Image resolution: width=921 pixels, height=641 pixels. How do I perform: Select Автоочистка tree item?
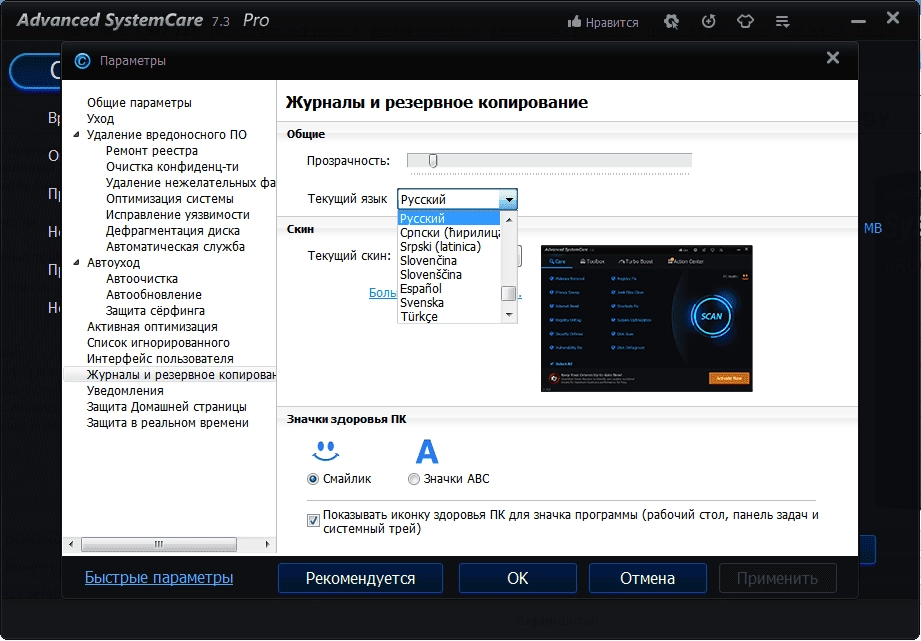coord(142,279)
